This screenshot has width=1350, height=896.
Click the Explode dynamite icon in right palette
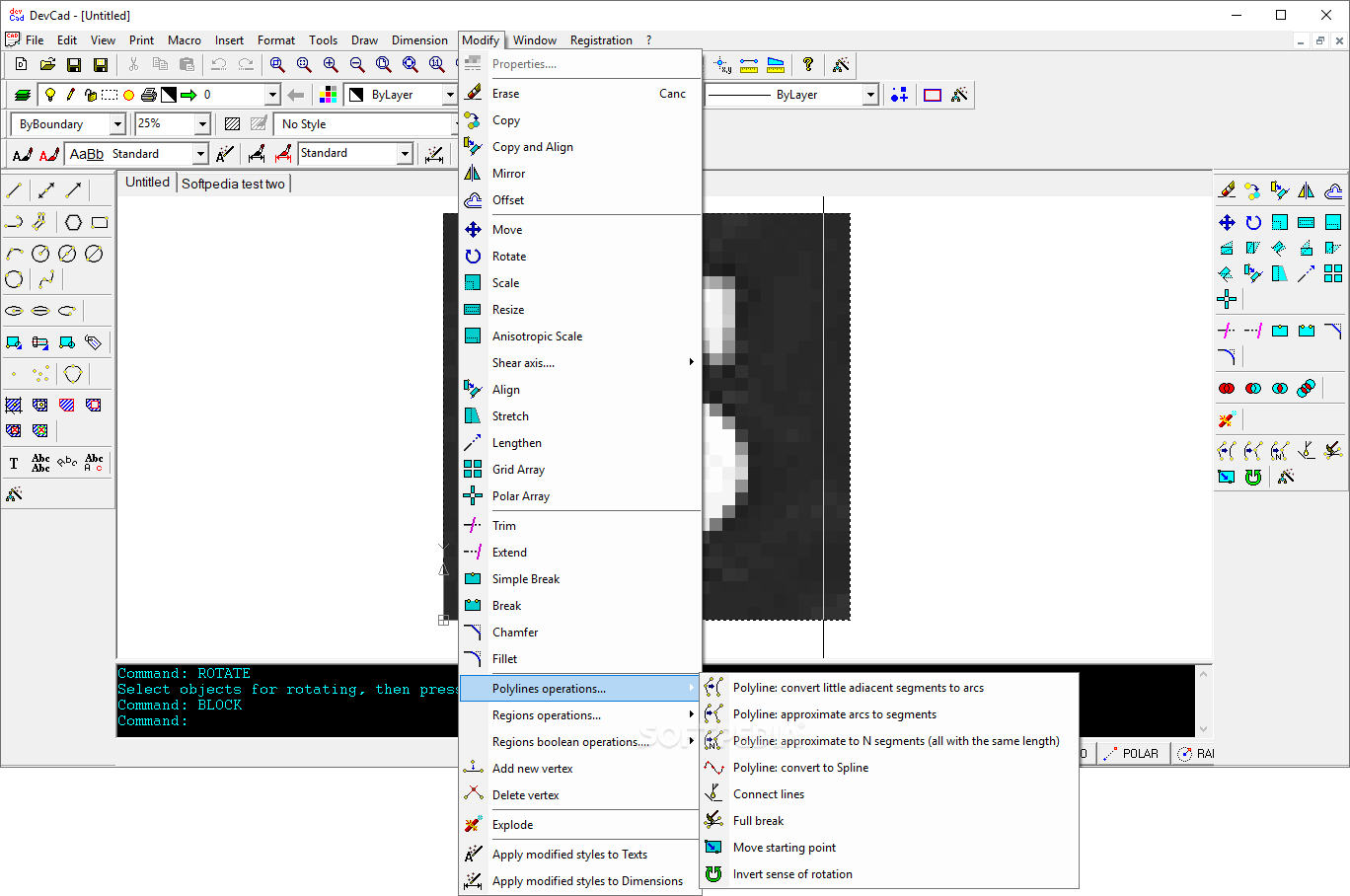[x=1227, y=419]
